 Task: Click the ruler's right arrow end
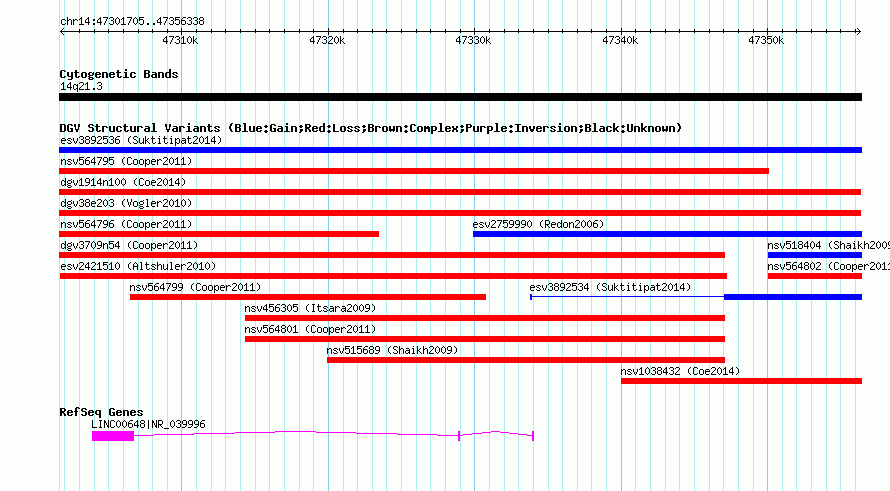click(859, 31)
